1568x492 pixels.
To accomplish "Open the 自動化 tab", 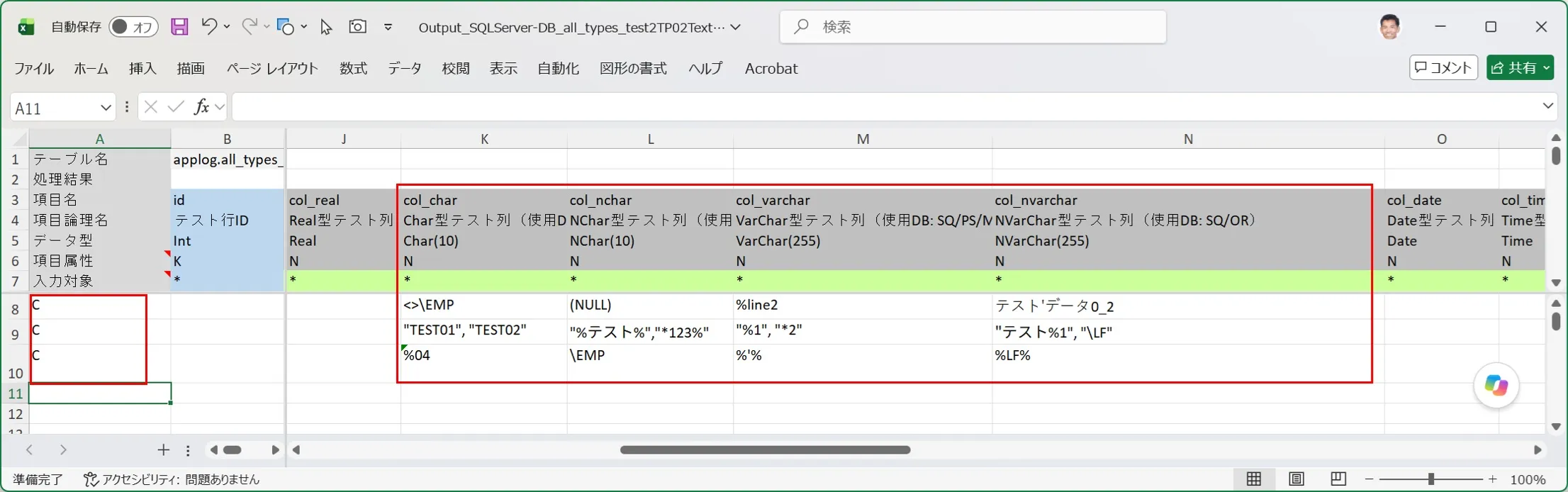I will coord(558,69).
